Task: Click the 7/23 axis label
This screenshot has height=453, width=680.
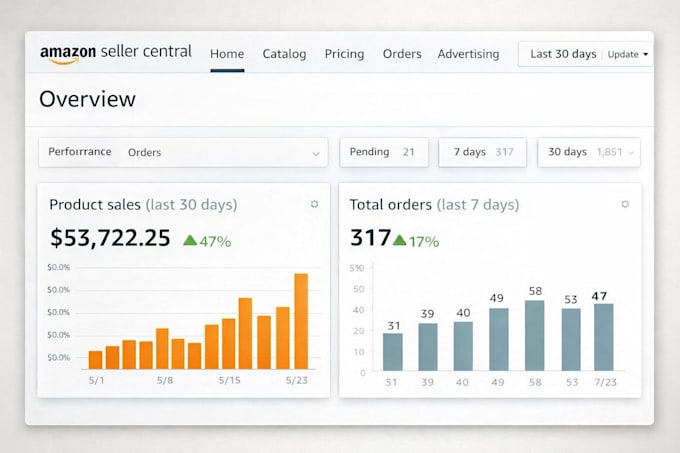Action: pos(605,382)
